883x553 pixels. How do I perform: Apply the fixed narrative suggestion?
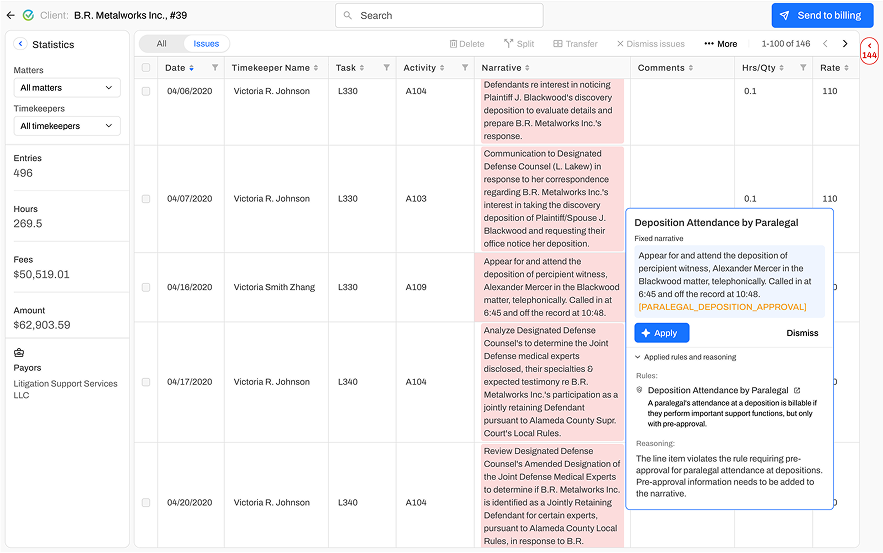(661, 333)
